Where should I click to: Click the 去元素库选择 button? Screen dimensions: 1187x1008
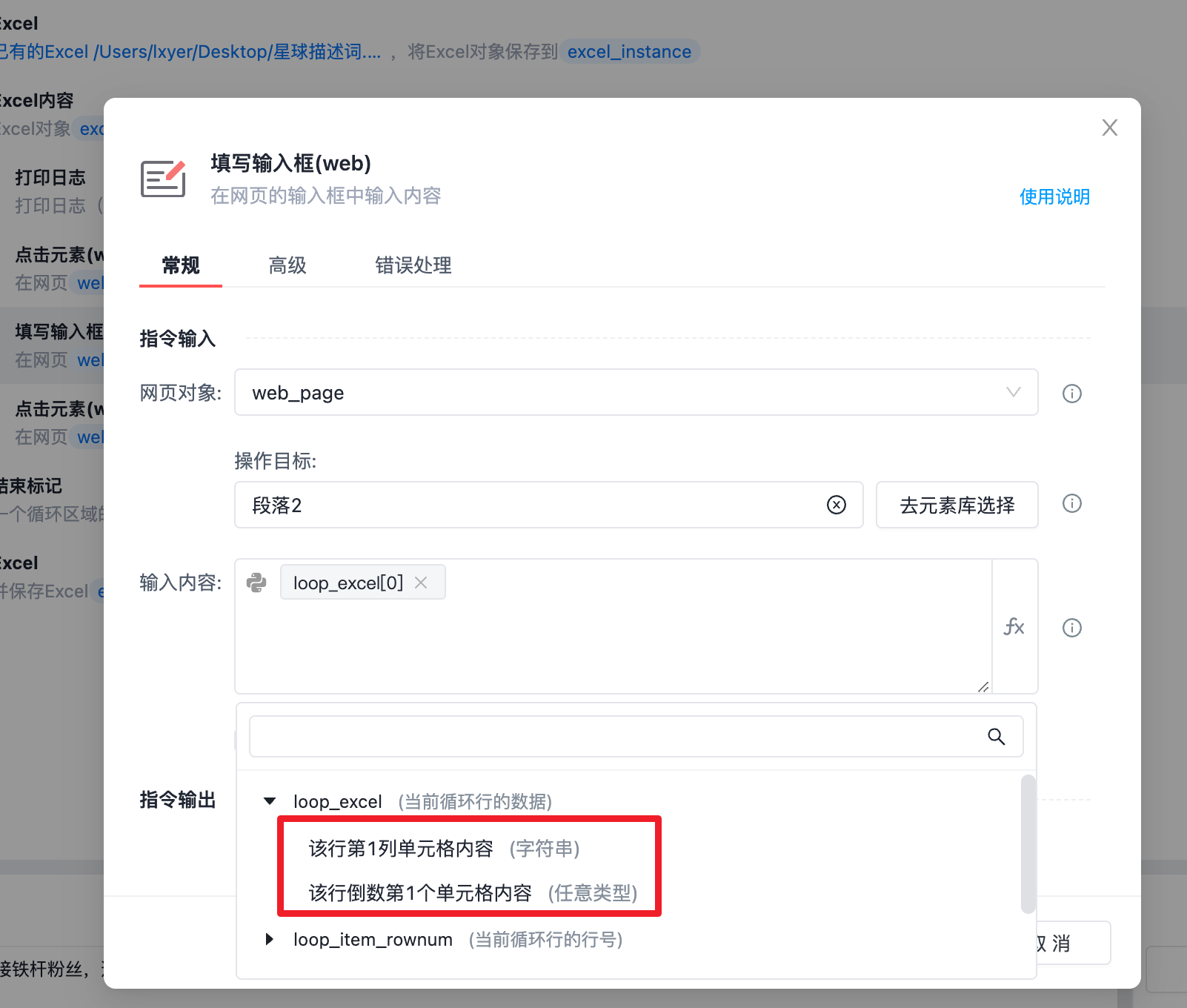pos(957,505)
